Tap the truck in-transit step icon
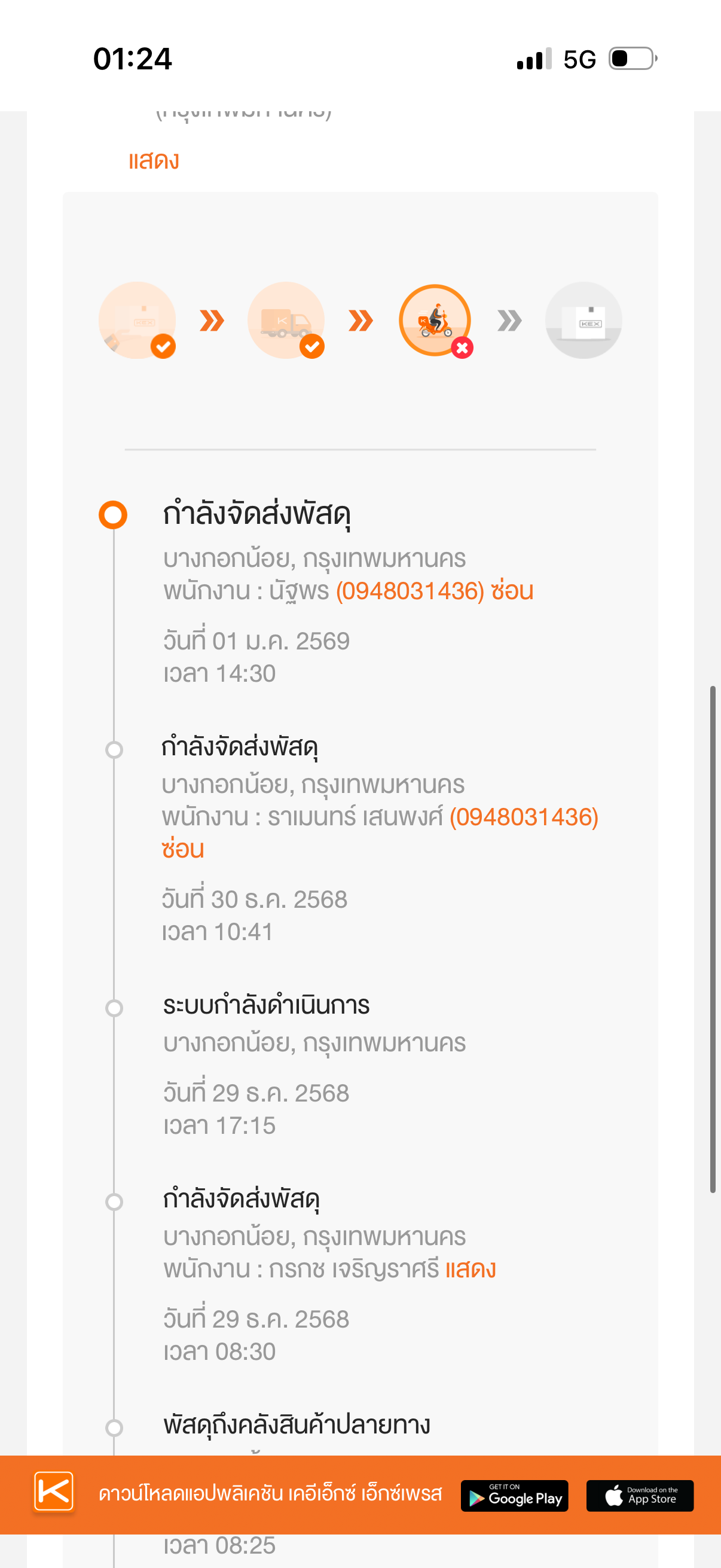The image size is (721, 1568). (x=285, y=320)
